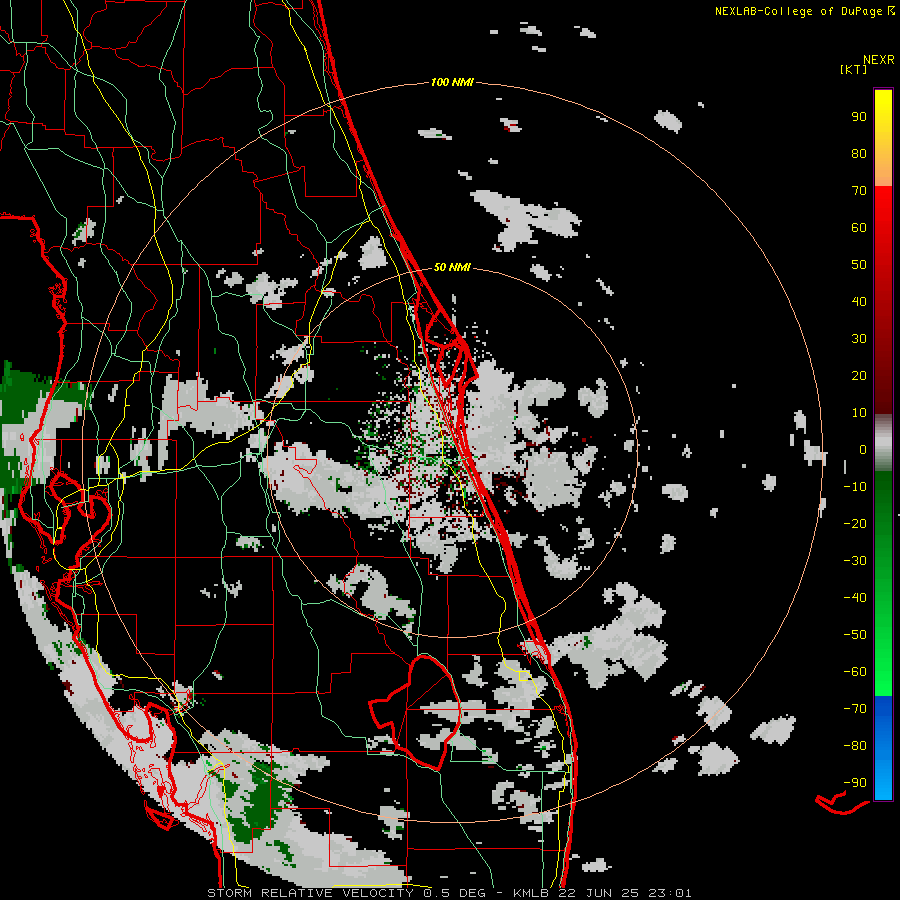This screenshot has height=900, width=900.
Task: Click the [KT] units label
Action: (x=853, y=69)
